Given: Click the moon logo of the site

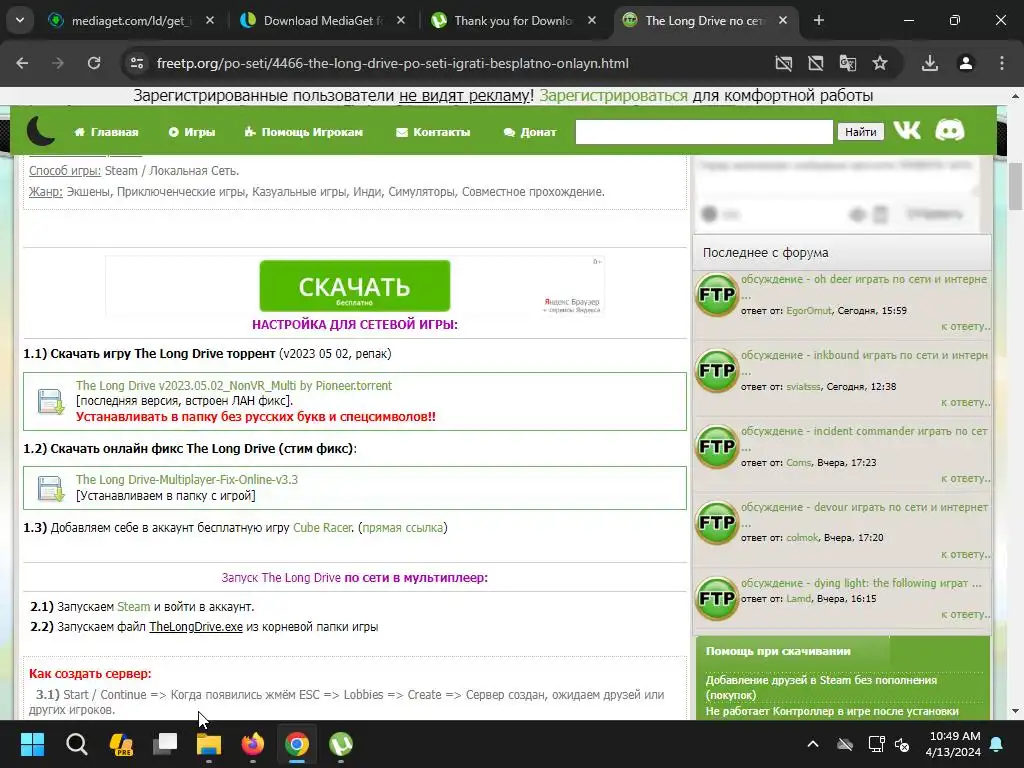Looking at the screenshot, I should (x=40, y=130).
